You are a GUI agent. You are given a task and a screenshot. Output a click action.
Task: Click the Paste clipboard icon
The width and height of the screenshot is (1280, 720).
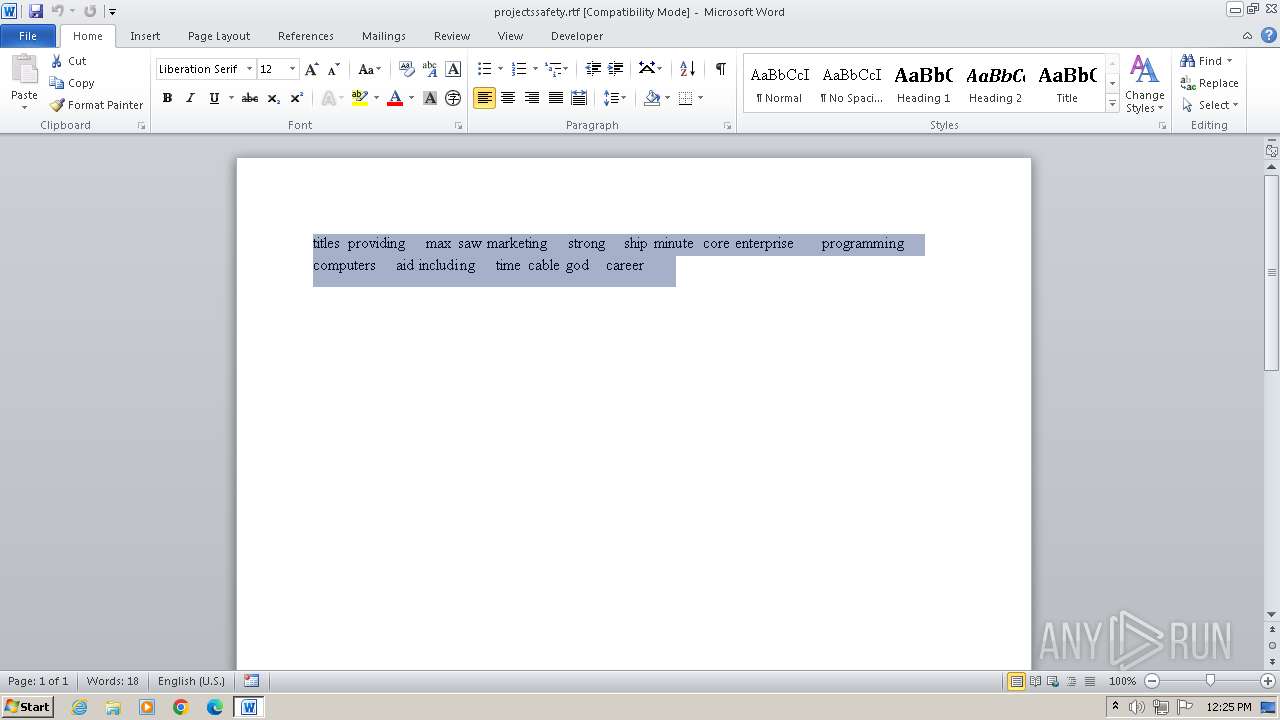pyautogui.click(x=24, y=70)
